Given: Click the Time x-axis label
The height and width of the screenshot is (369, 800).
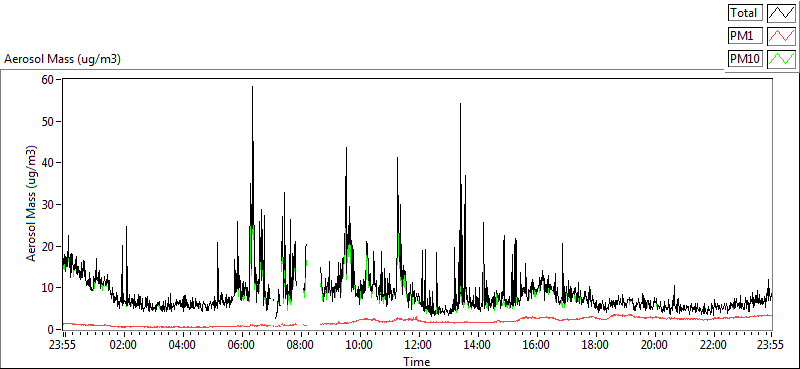Looking at the screenshot, I should pyautogui.click(x=417, y=362).
